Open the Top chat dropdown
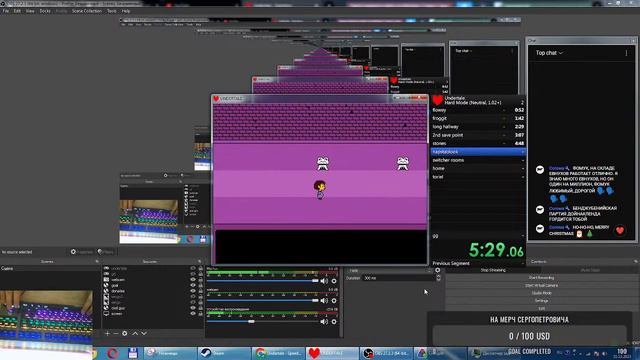The width and height of the screenshot is (640, 360). 549,53
